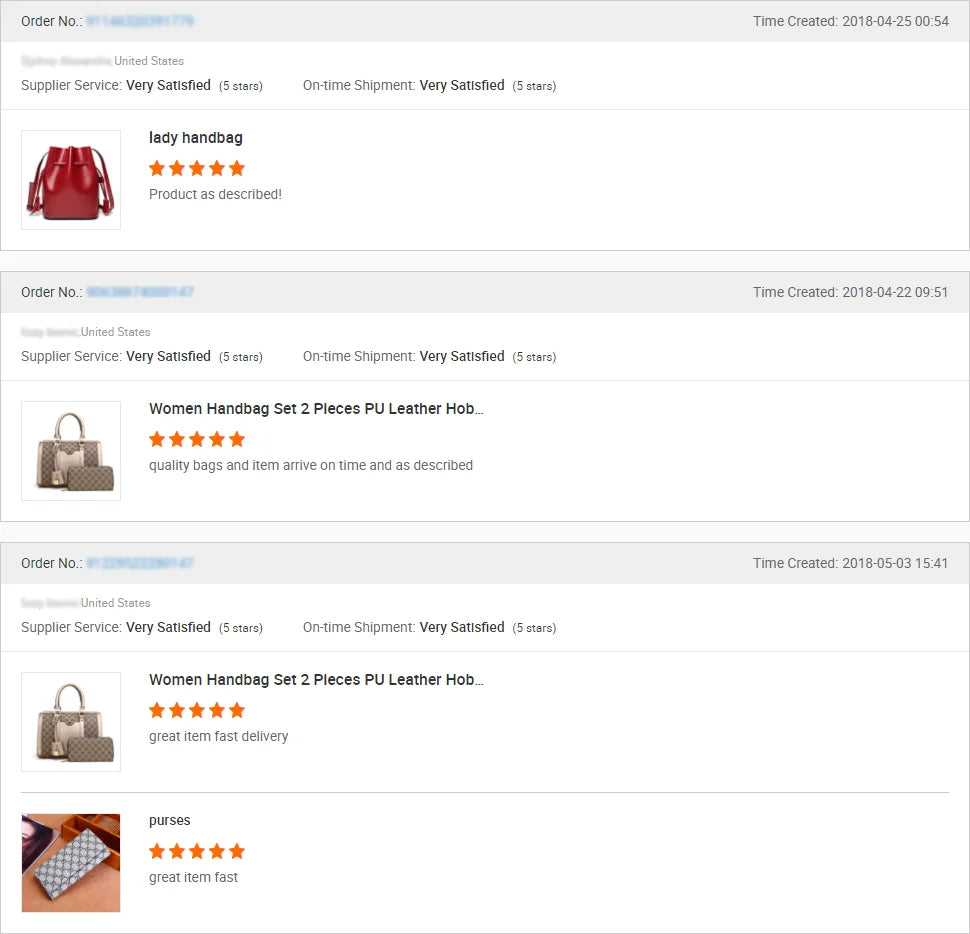Click 'Time Created: 2018-04-22 09:51' text
Viewport: 970px width, 934px height.
pos(851,292)
